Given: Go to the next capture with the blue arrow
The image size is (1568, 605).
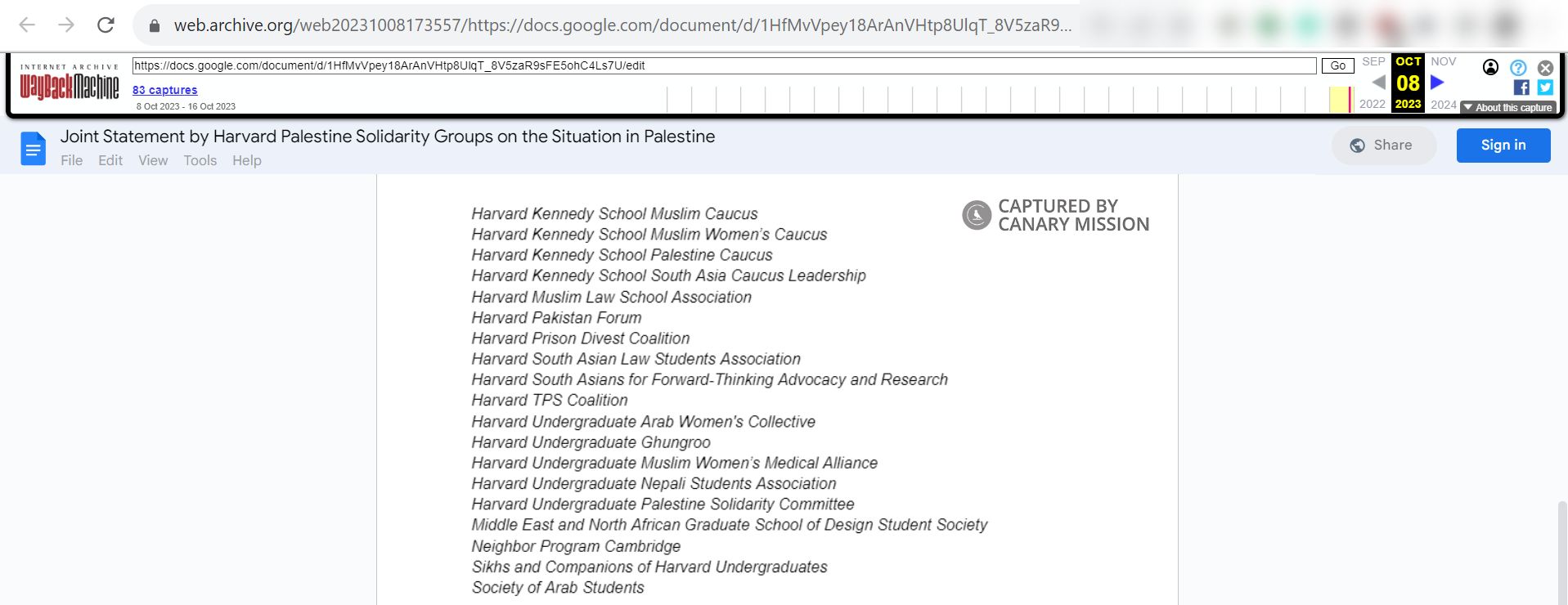Looking at the screenshot, I should point(1438,82).
